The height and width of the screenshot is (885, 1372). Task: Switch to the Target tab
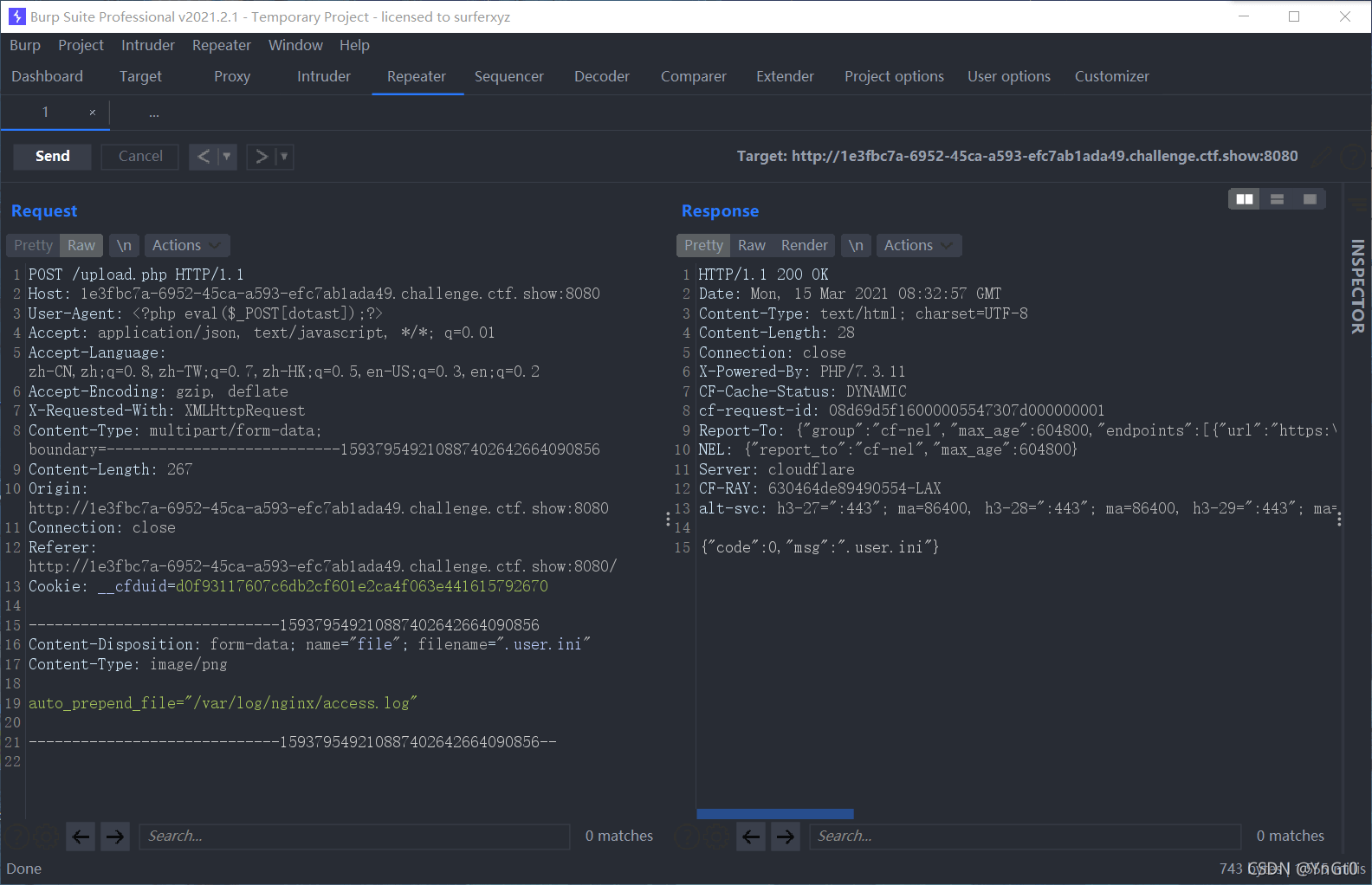coord(140,76)
